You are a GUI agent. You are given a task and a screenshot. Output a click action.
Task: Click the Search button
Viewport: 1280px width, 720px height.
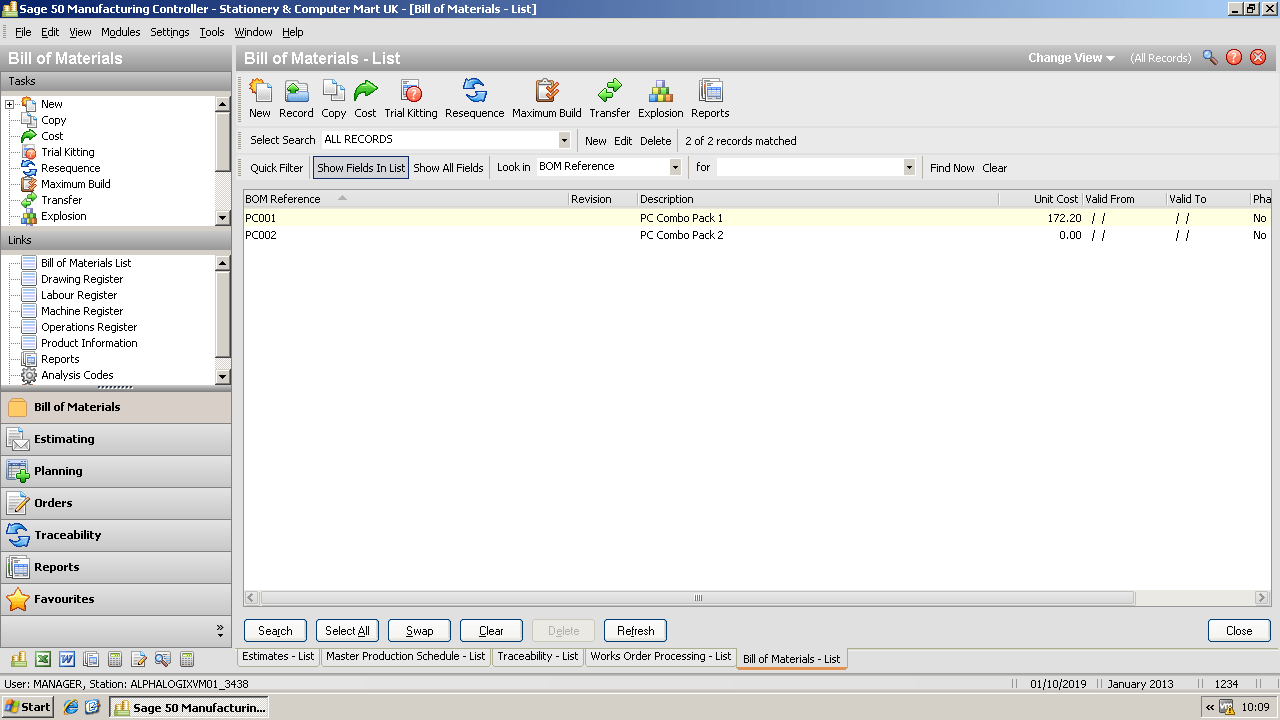click(x=275, y=631)
